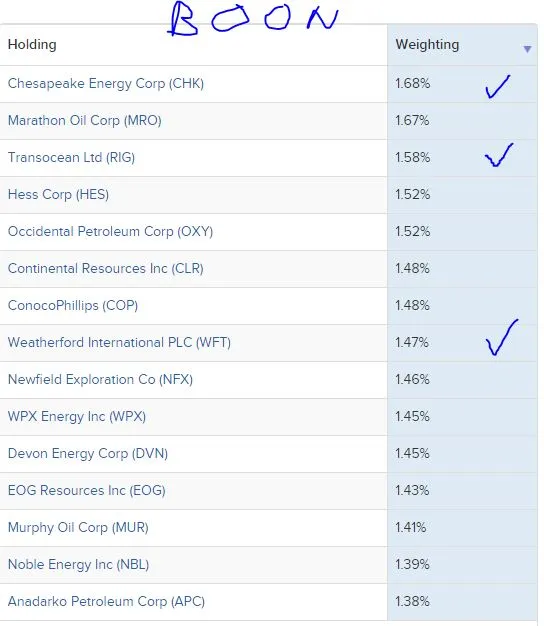Viewport: 544px width, 626px height.
Task: Click Murphy Oil Corp (MUR)
Action: coord(78,527)
